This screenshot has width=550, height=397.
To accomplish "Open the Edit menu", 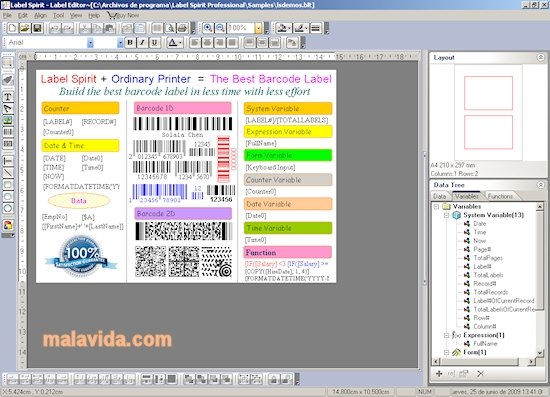I will coord(23,15).
